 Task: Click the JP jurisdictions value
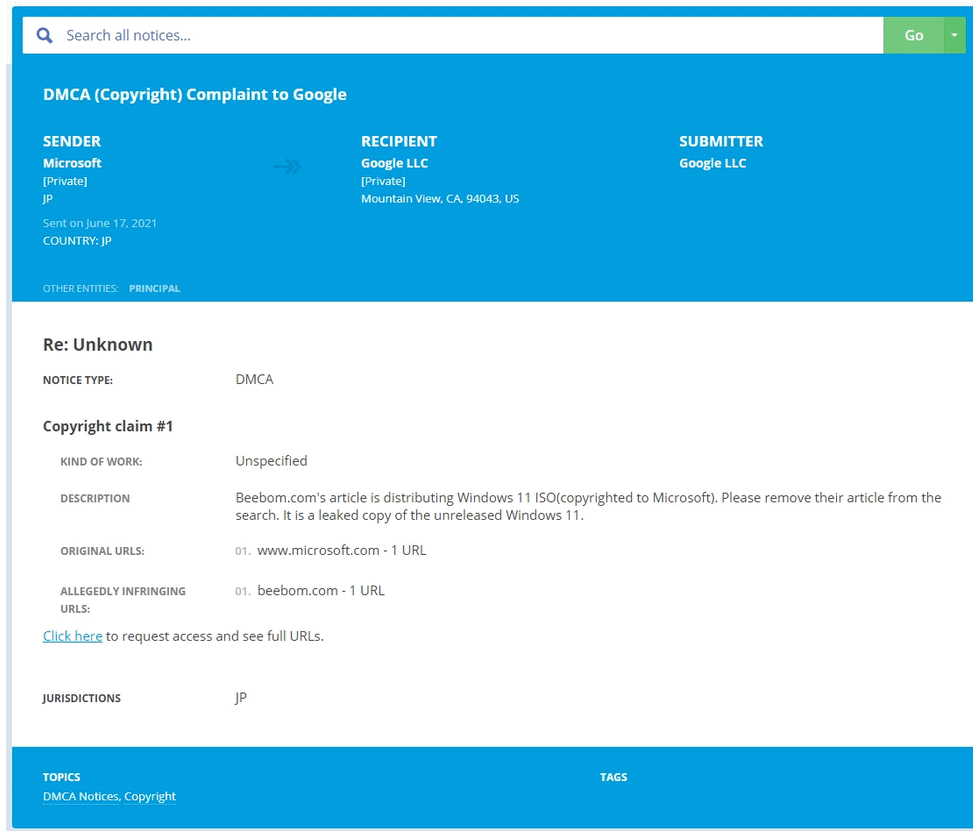(241, 697)
